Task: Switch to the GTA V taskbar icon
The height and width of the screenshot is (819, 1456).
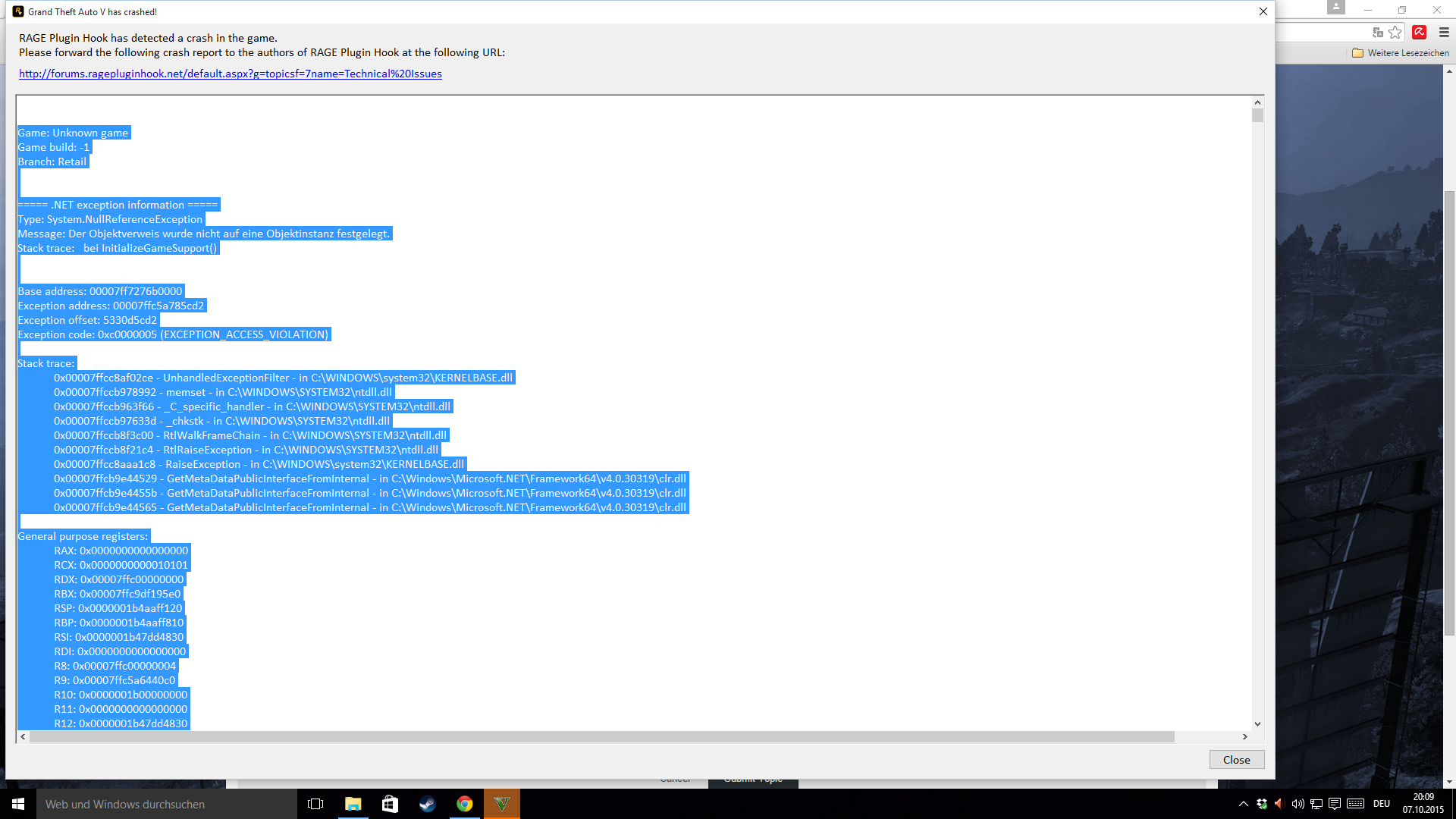Action: (x=501, y=804)
